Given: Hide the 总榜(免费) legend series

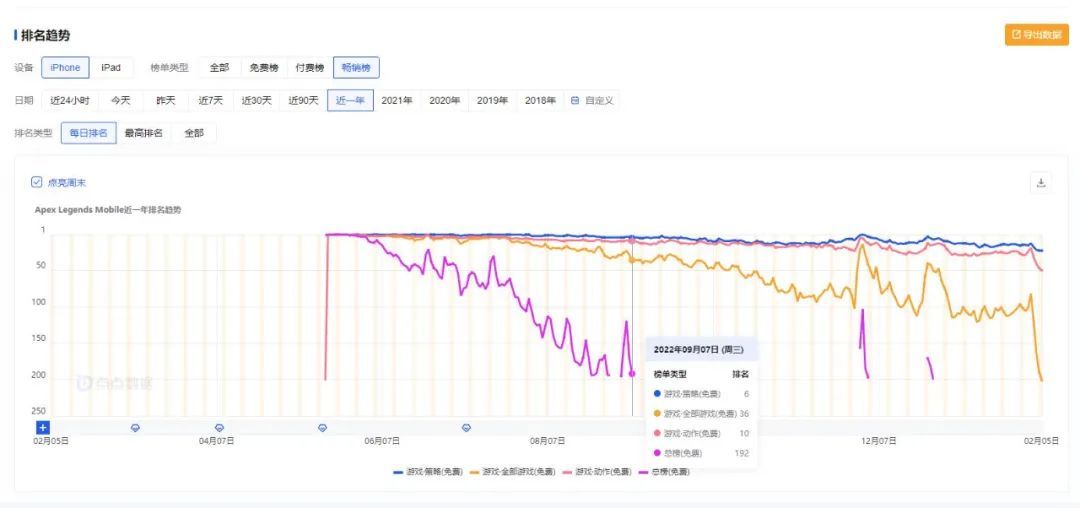Looking at the screenshot, I should (664, 471).
